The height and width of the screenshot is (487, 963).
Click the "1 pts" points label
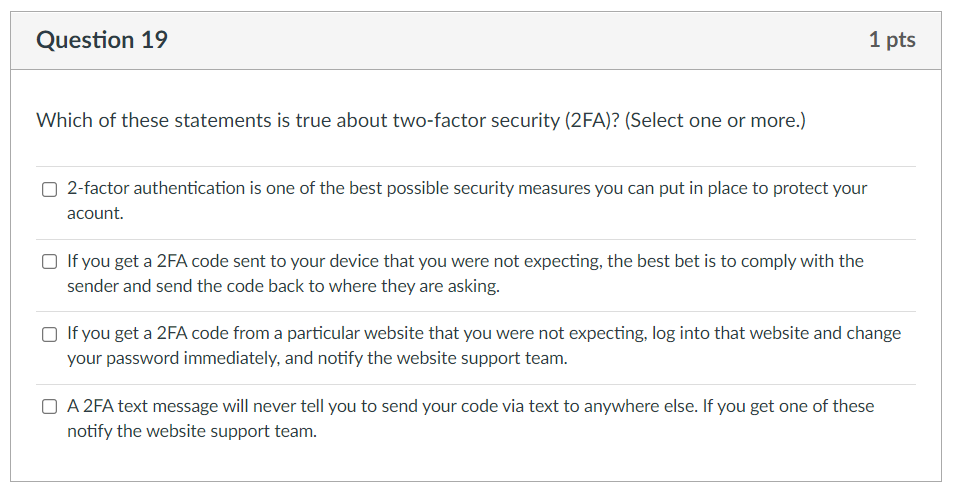892,40
